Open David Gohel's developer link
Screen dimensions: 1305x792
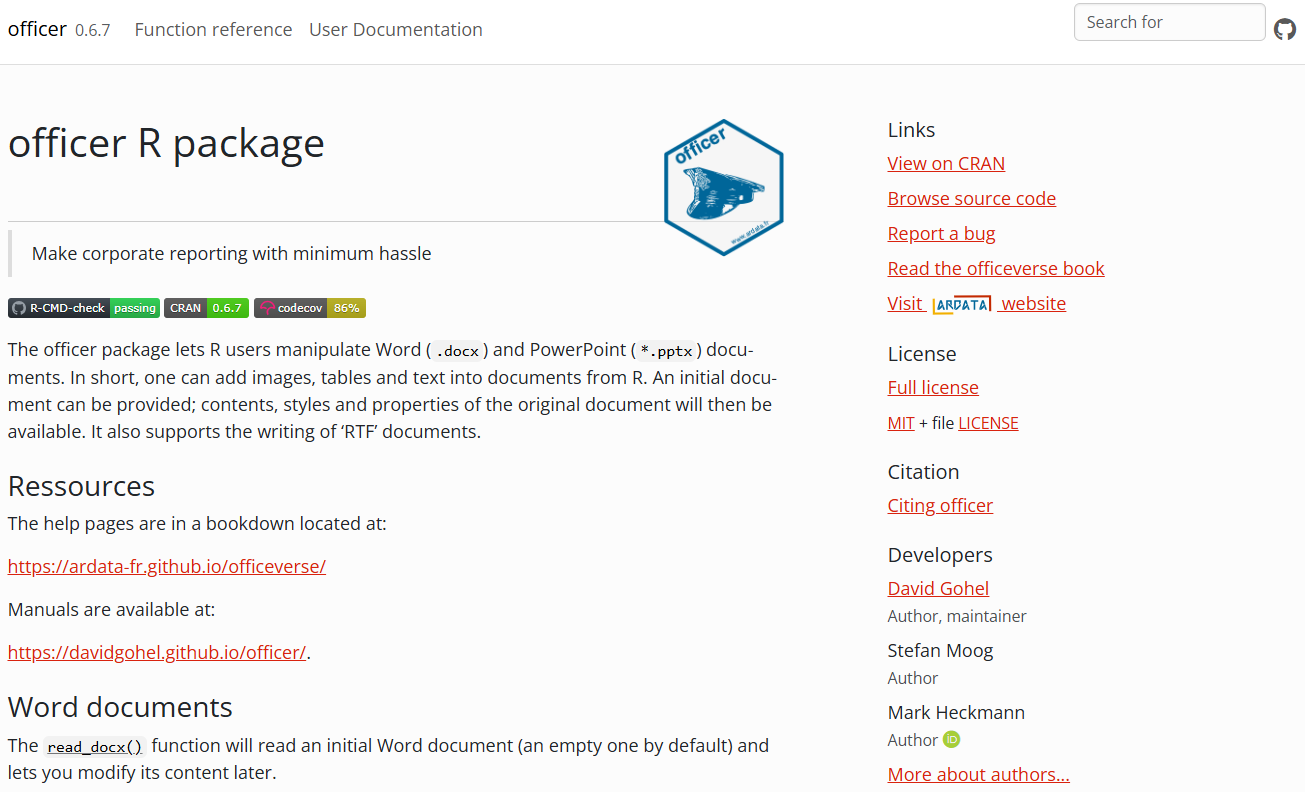tap(938, 589)
